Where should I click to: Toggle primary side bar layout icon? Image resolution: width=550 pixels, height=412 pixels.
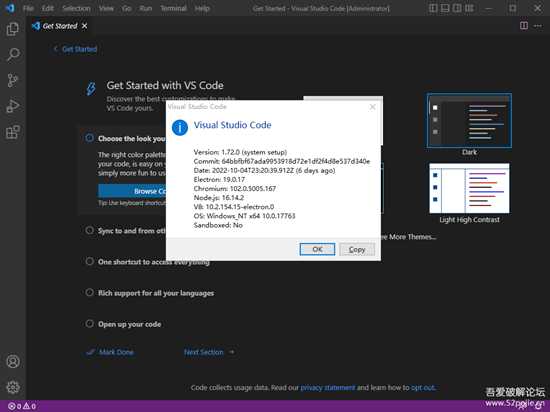(433, 8)
